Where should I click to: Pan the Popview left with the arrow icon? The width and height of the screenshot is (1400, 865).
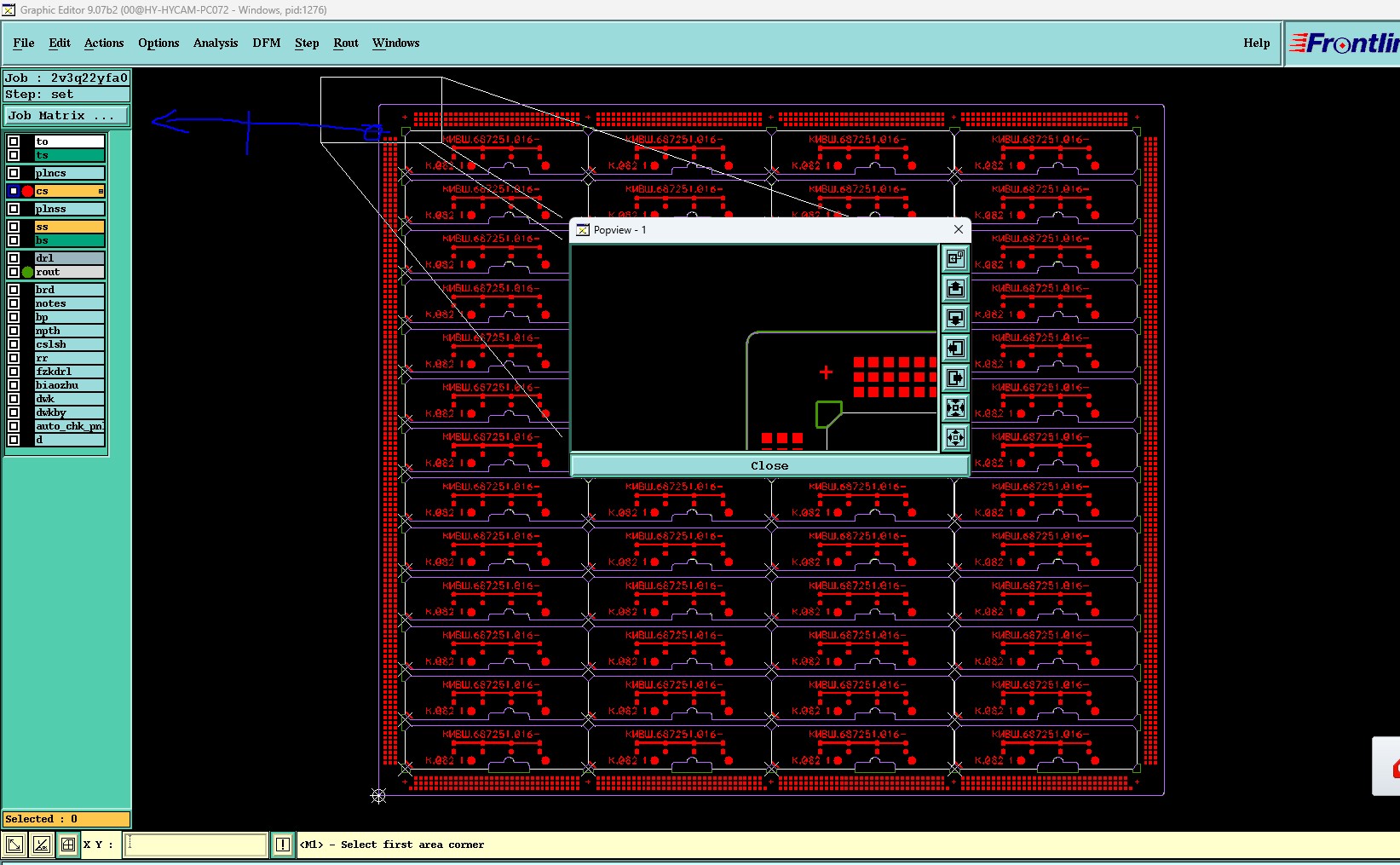pyautogui.click(x=955, y=348)
